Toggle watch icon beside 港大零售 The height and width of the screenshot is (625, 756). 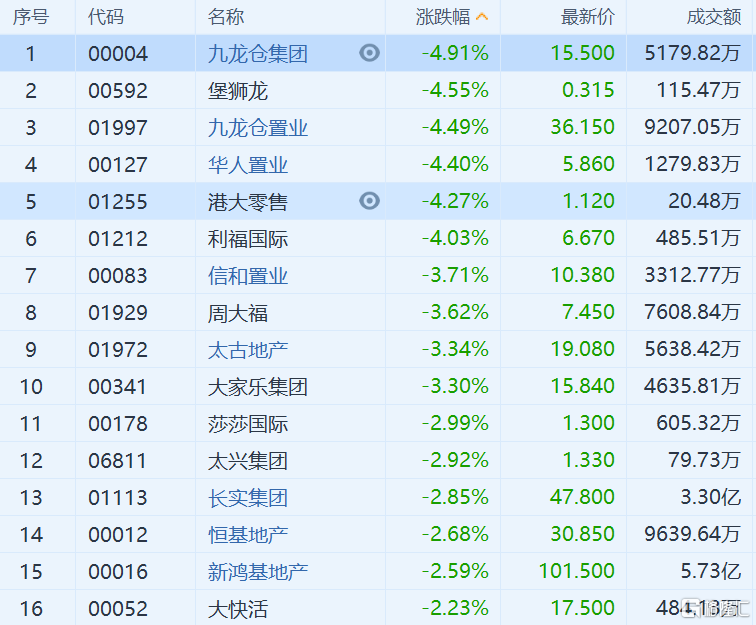pyautogui.click(x=369, y=201)
